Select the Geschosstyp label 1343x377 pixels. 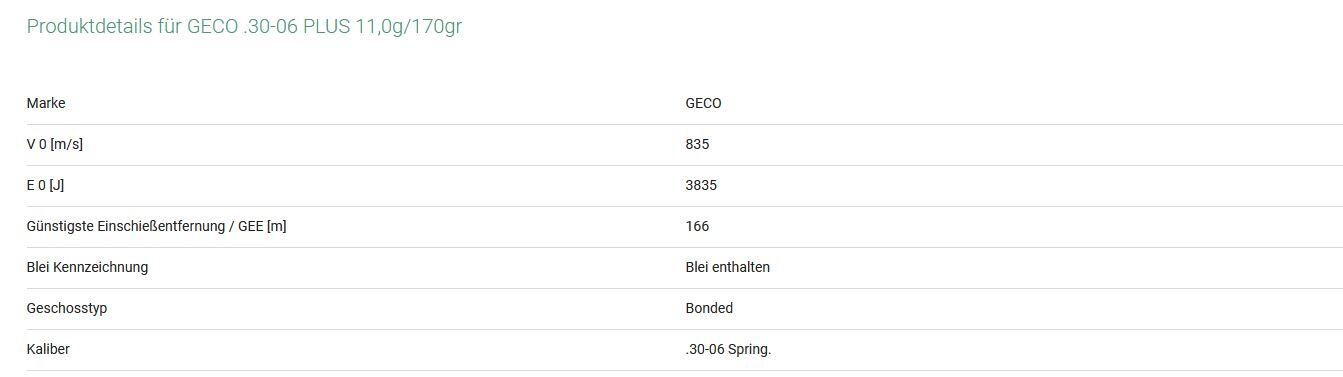(67, 308)
